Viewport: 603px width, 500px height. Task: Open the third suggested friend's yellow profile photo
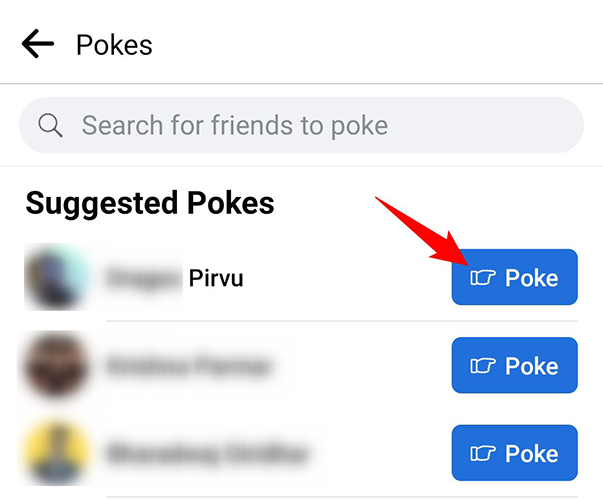pyautogui.click(x=57, y=453)
